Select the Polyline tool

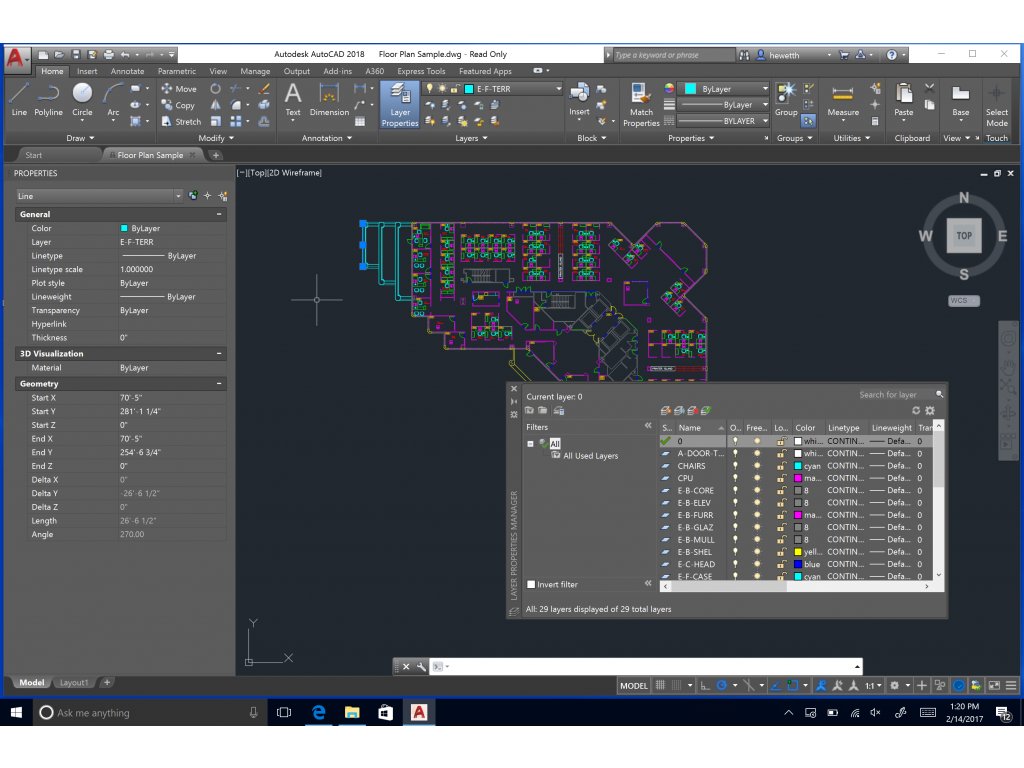[48, 100]
